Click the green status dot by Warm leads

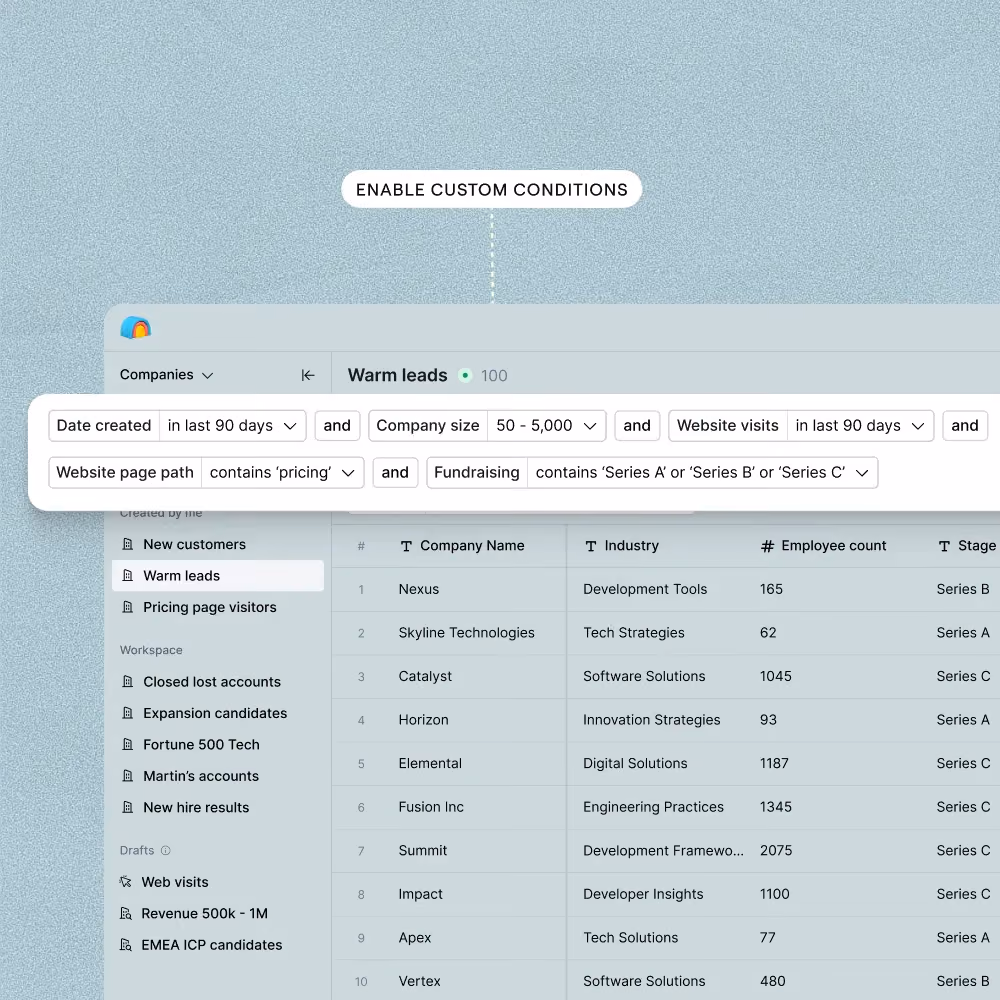[x=465, y=375]
